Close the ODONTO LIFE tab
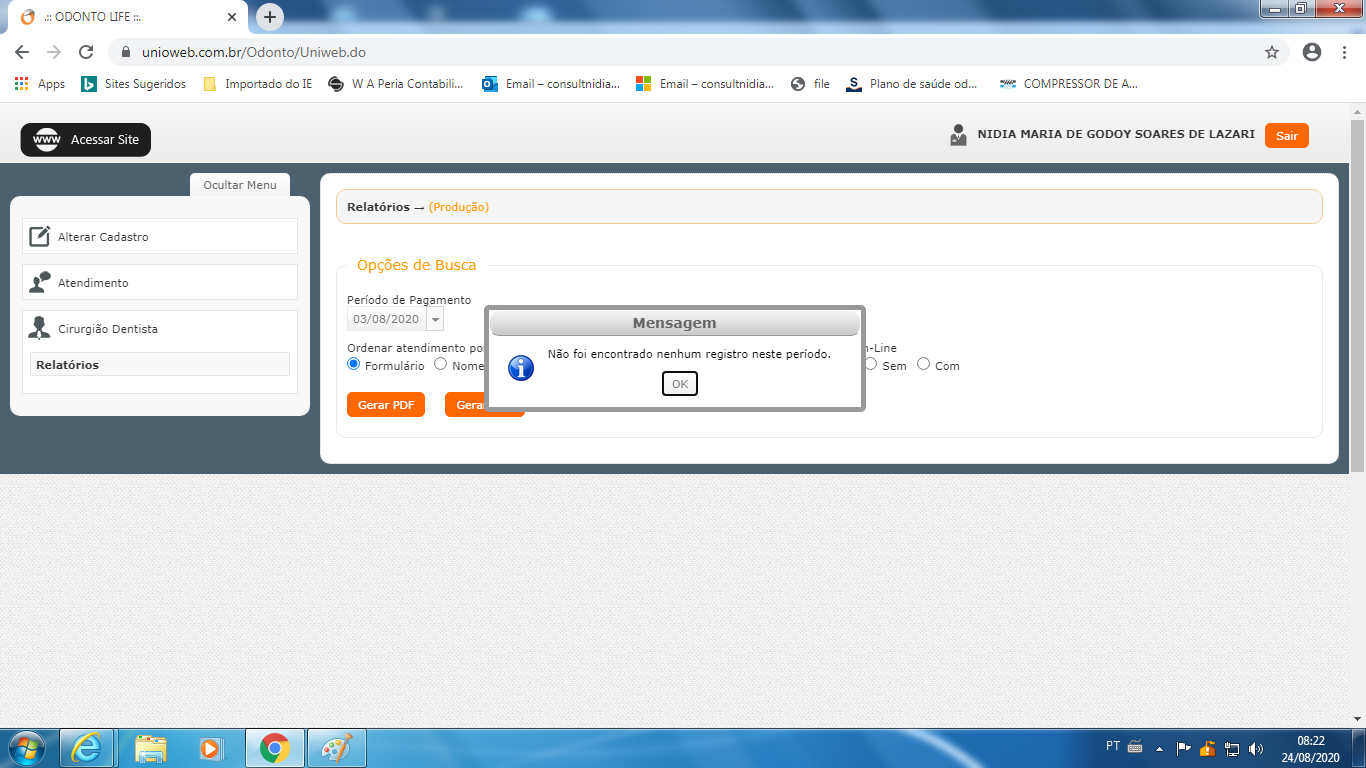Viewport: 1366px width, 768px height. click(232, 17)
